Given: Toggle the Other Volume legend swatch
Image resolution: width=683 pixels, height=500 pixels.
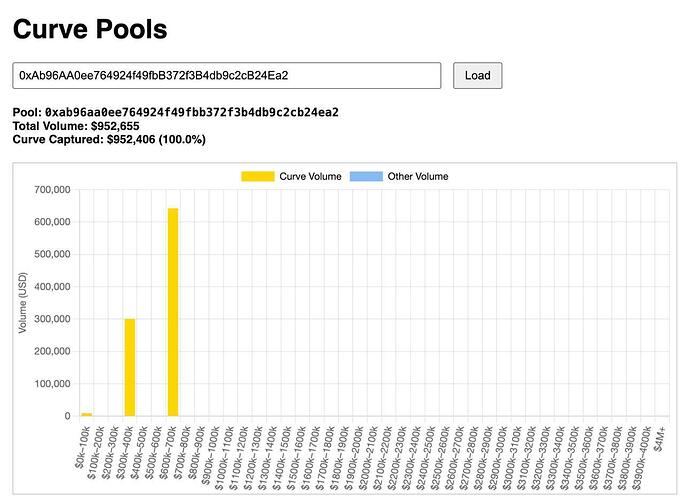Looking at the screenshot, I should coord(366,176).
